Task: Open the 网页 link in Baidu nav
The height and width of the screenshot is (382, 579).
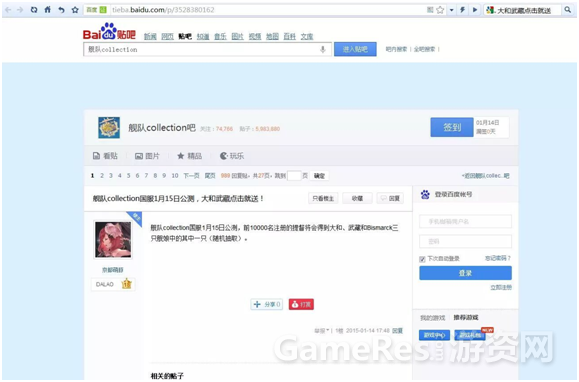Action: click(167, 36)
